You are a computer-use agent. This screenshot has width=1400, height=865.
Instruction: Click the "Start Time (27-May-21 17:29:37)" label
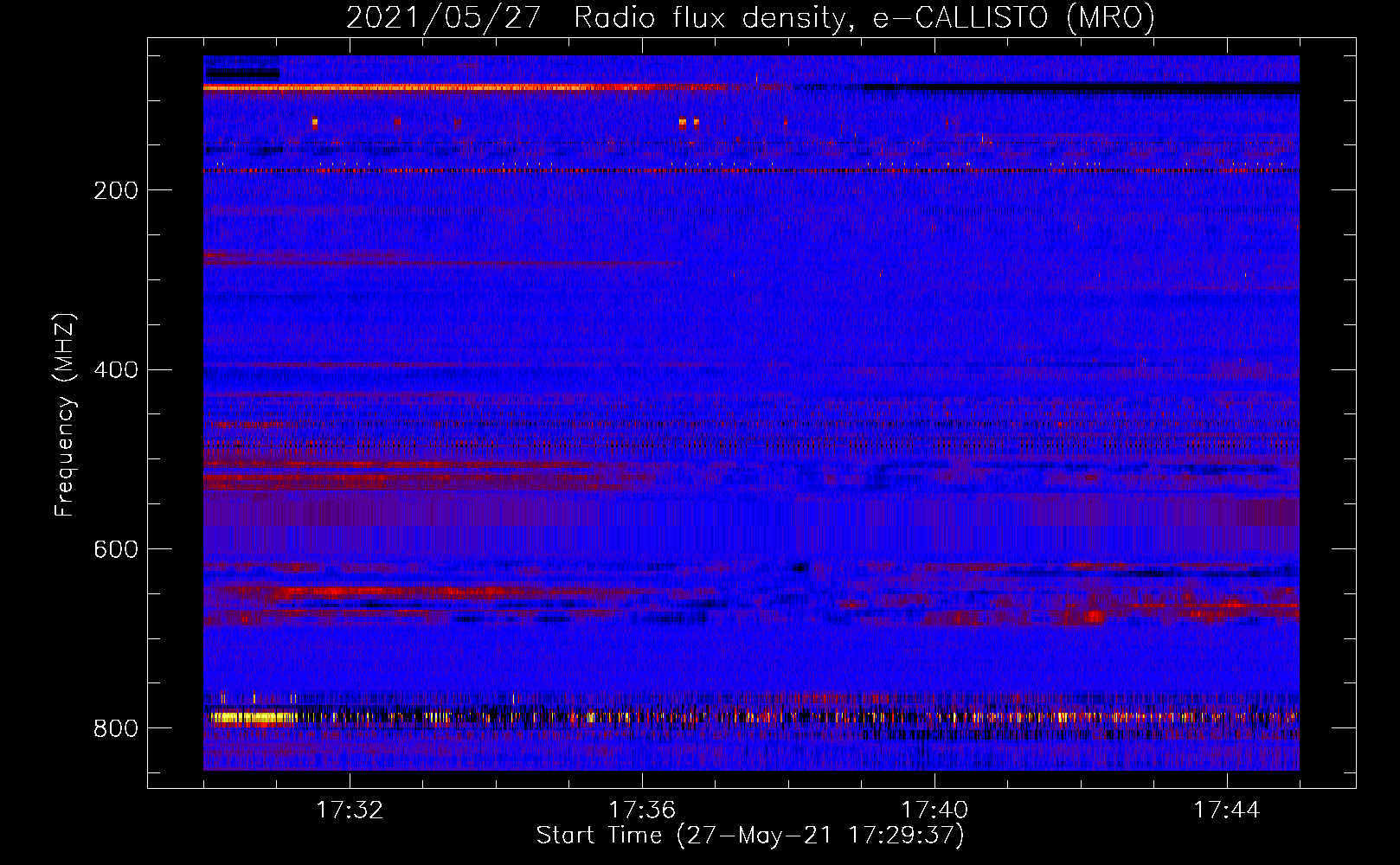coord(750,836)
